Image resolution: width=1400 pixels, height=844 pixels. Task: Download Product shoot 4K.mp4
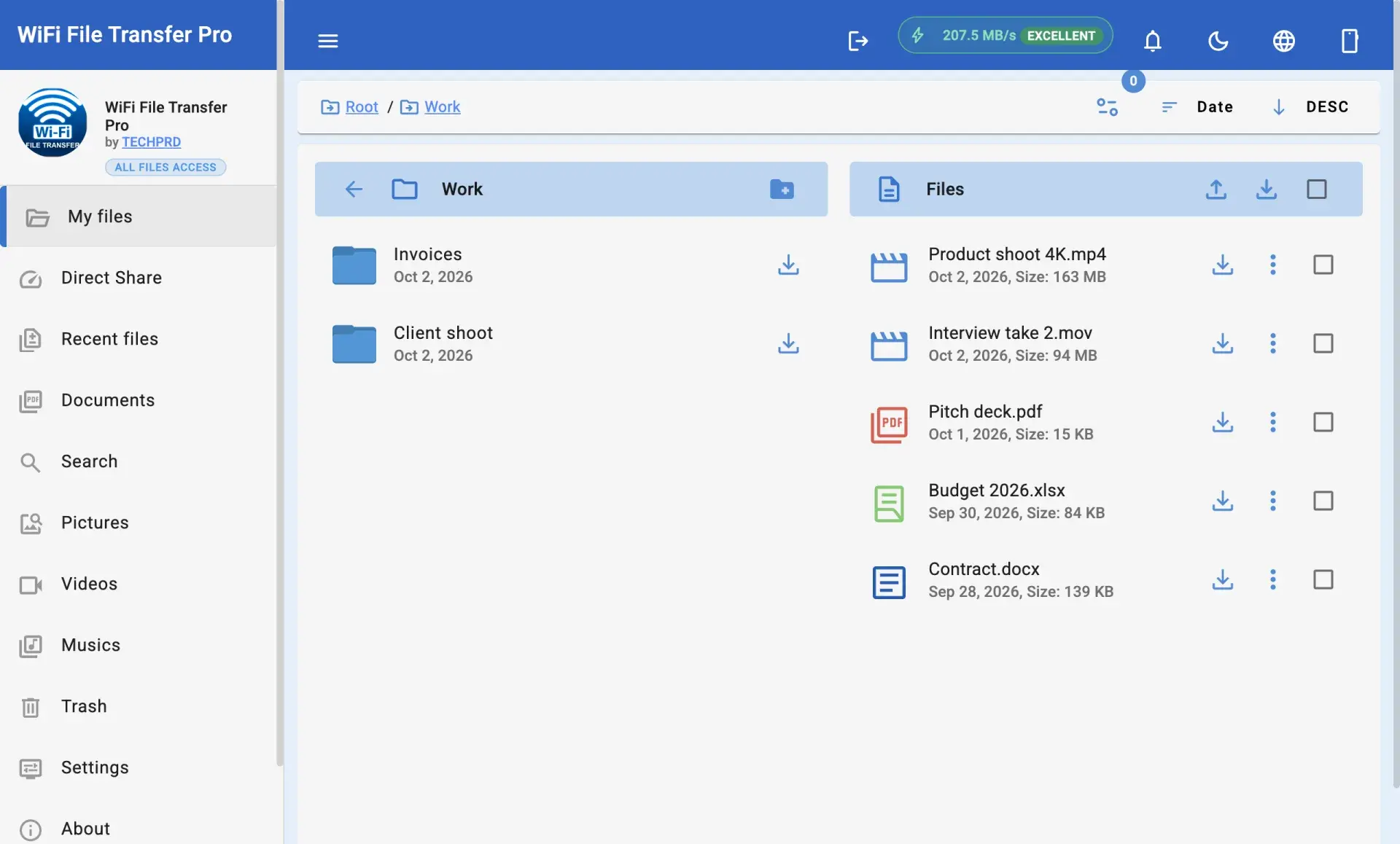click(x=1222, y=265)
